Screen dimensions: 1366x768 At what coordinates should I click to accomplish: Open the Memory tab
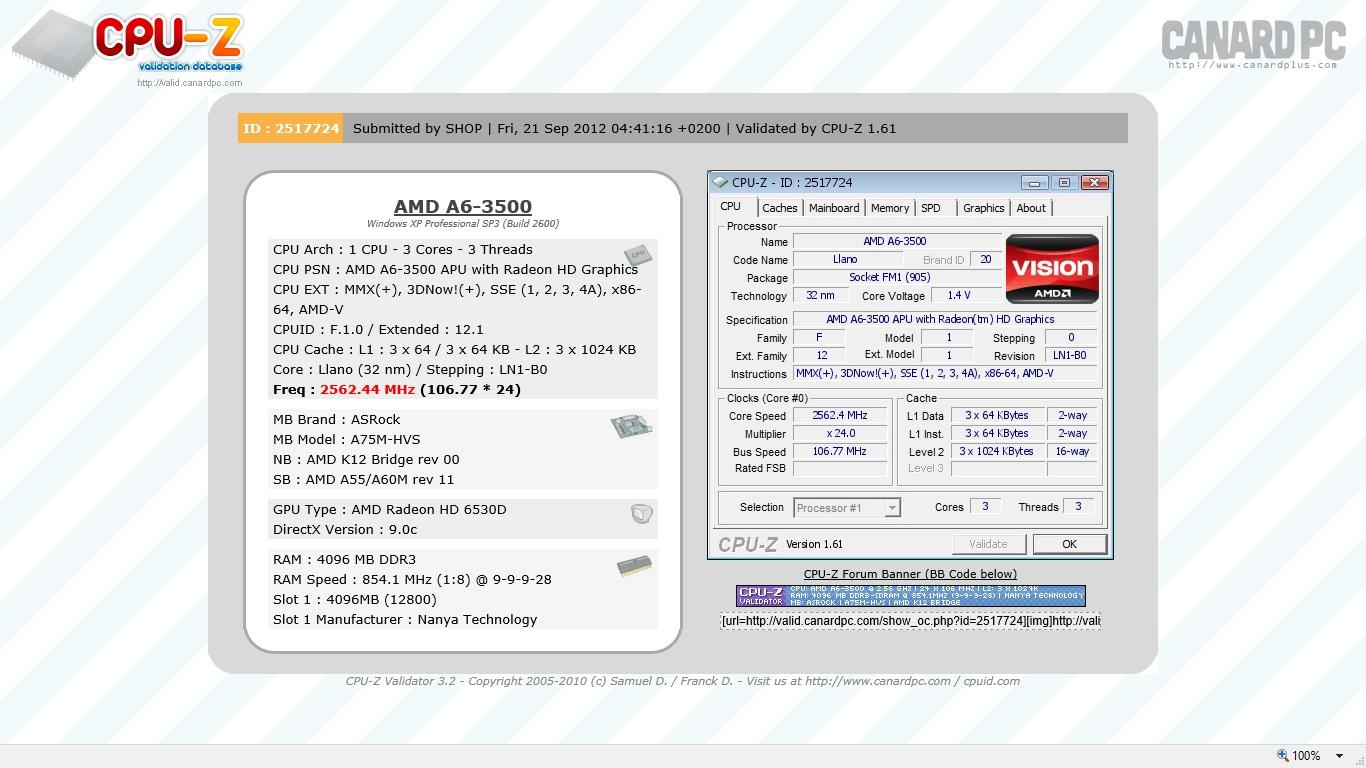pos(890,208)
